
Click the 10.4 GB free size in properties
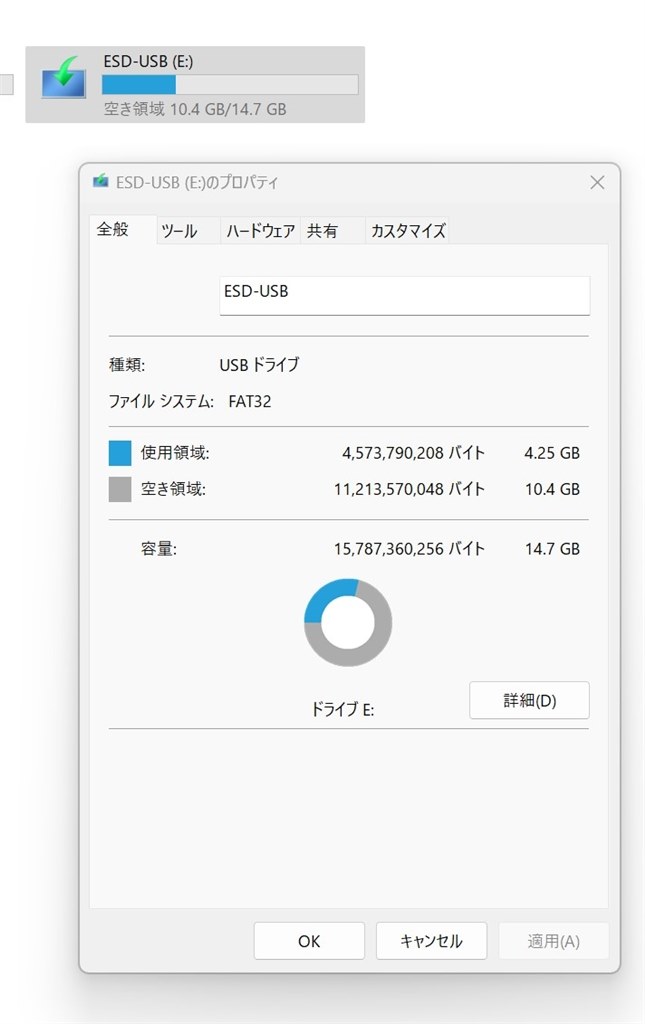(552, 489)
